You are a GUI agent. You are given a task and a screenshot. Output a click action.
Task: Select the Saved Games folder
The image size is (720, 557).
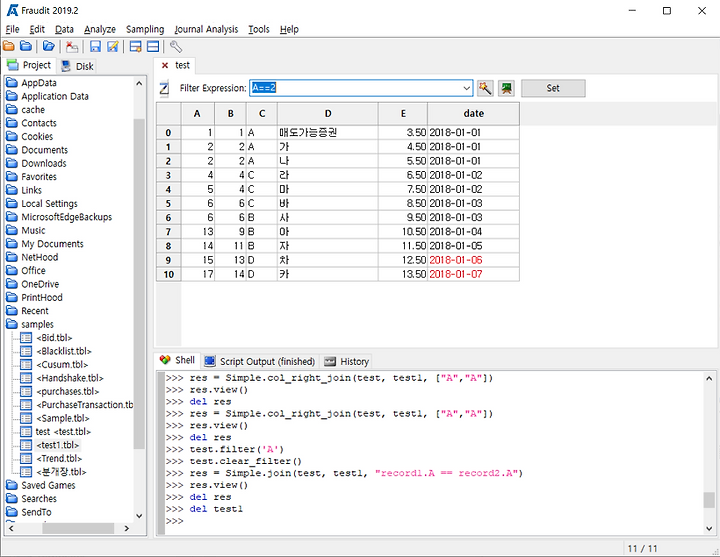coord(48,486)
